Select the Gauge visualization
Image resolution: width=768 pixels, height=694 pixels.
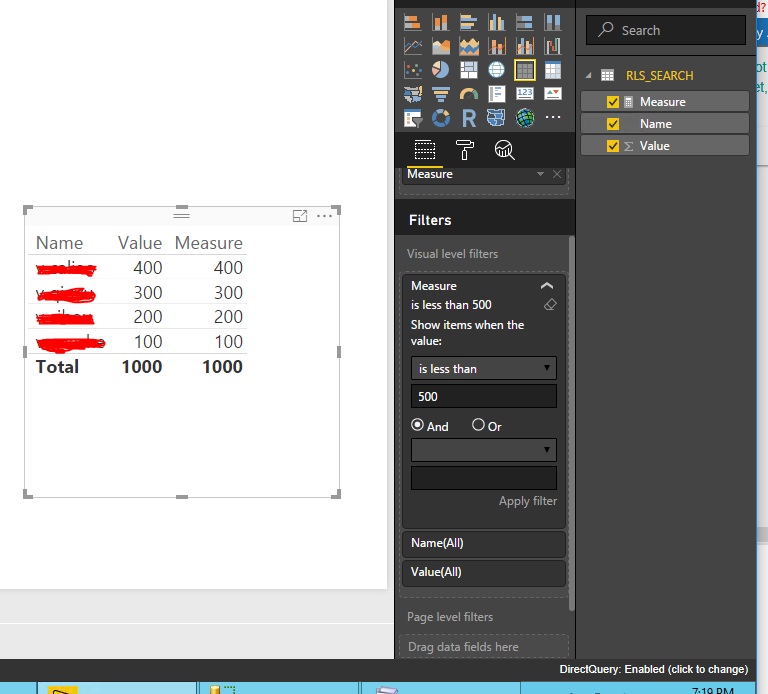469,94
